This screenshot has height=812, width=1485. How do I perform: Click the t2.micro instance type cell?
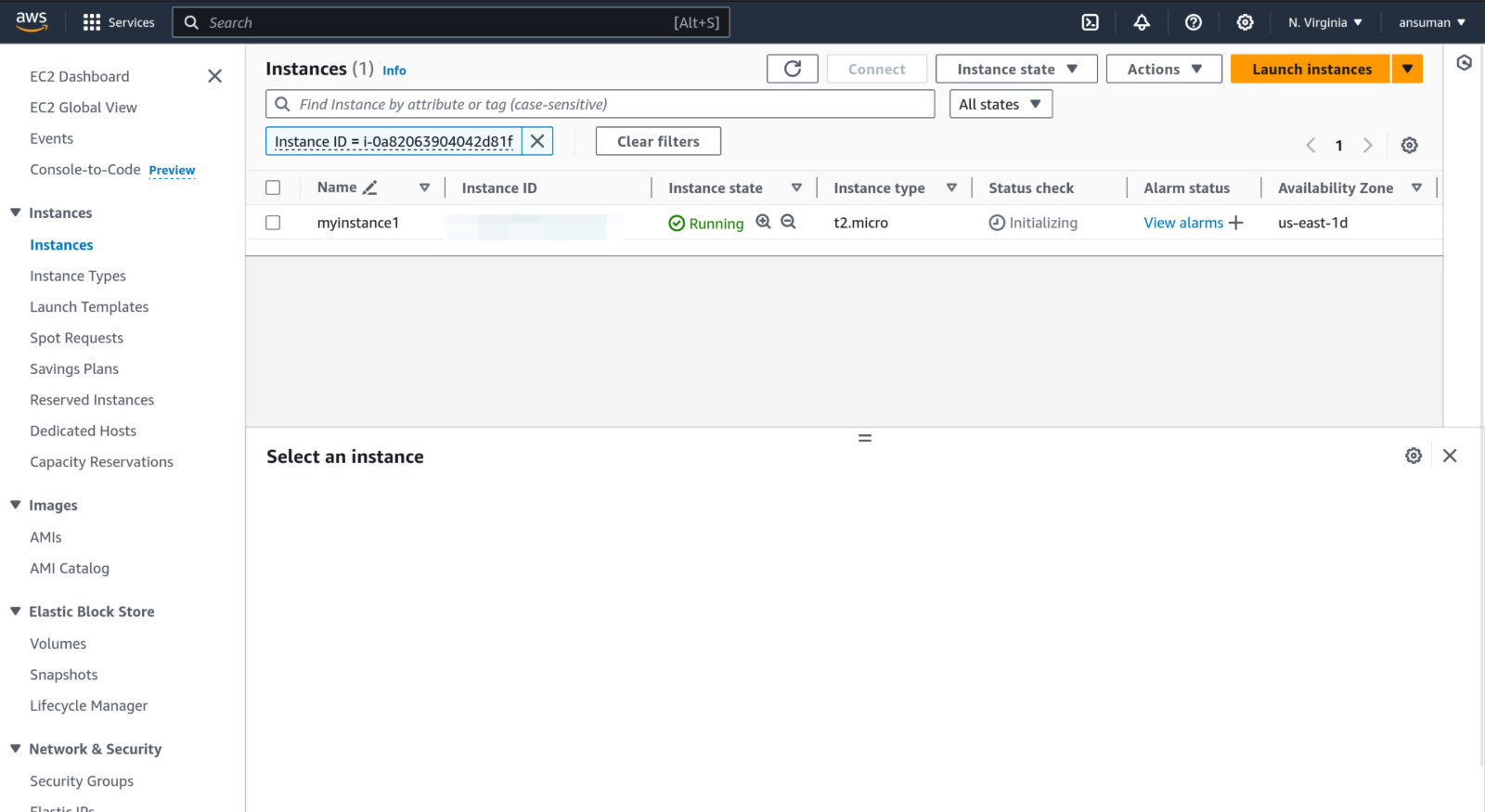click(860, 223)
